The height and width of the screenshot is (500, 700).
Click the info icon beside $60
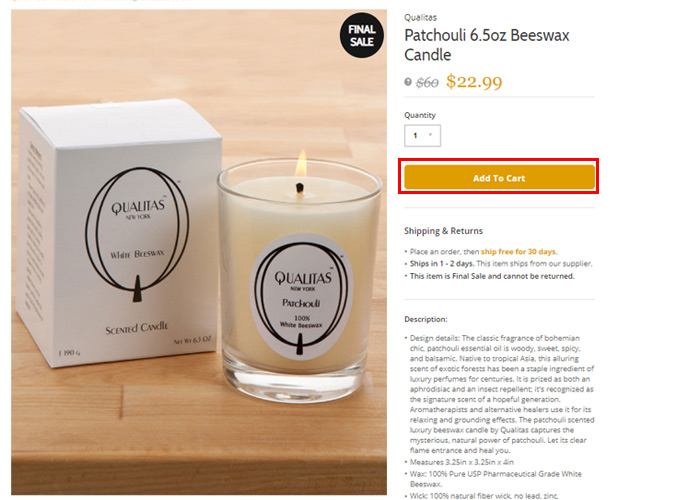point(408,82)
